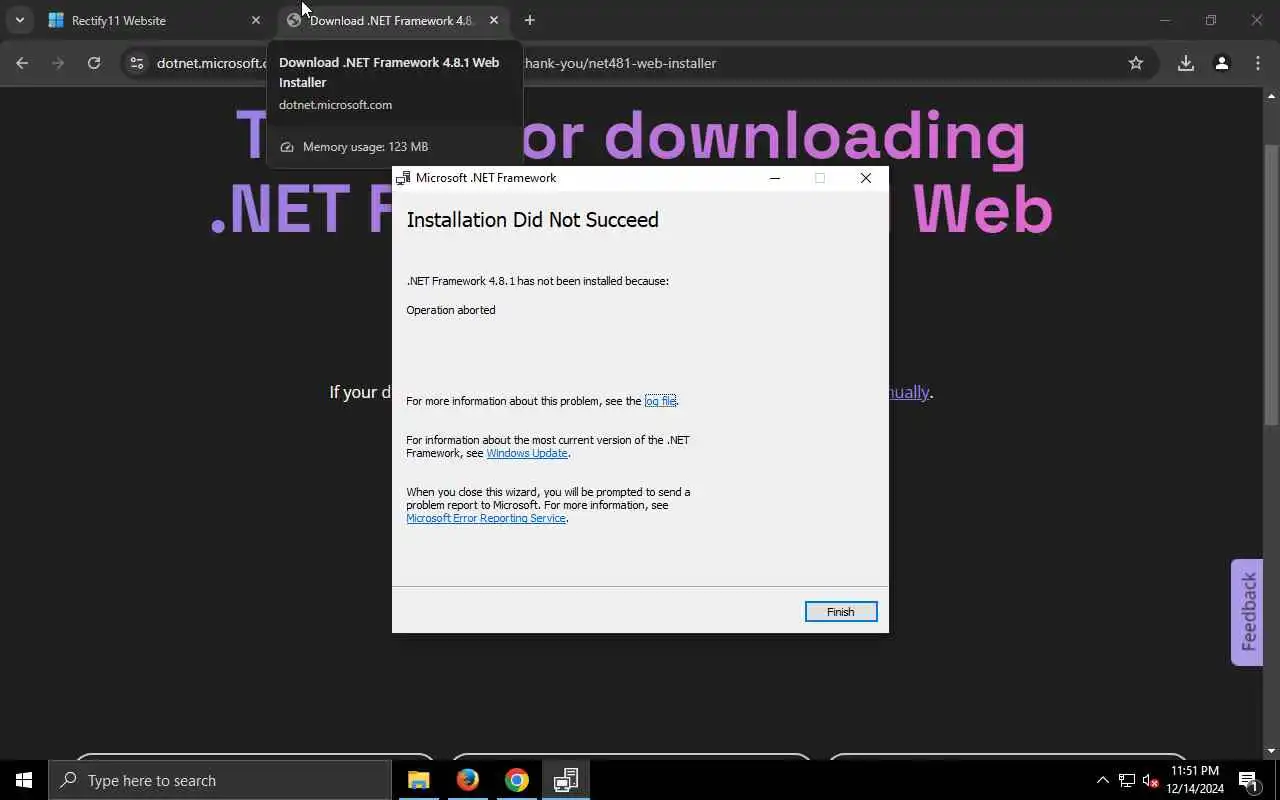Launch Firefox from the taskbar

(468, 780)
